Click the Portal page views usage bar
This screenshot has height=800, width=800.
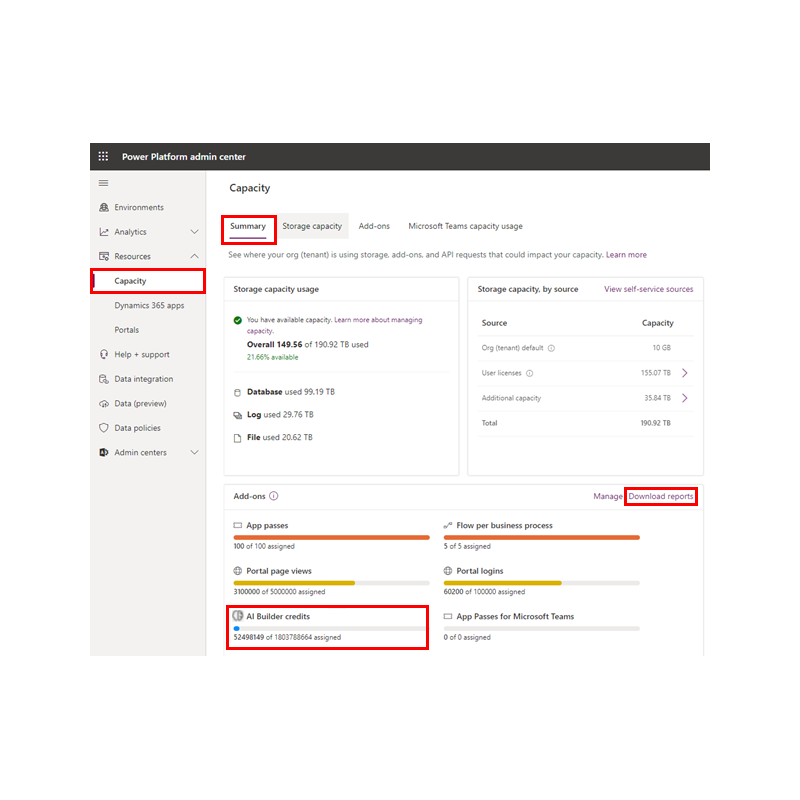pyautogui.click(x=332, y=583)
